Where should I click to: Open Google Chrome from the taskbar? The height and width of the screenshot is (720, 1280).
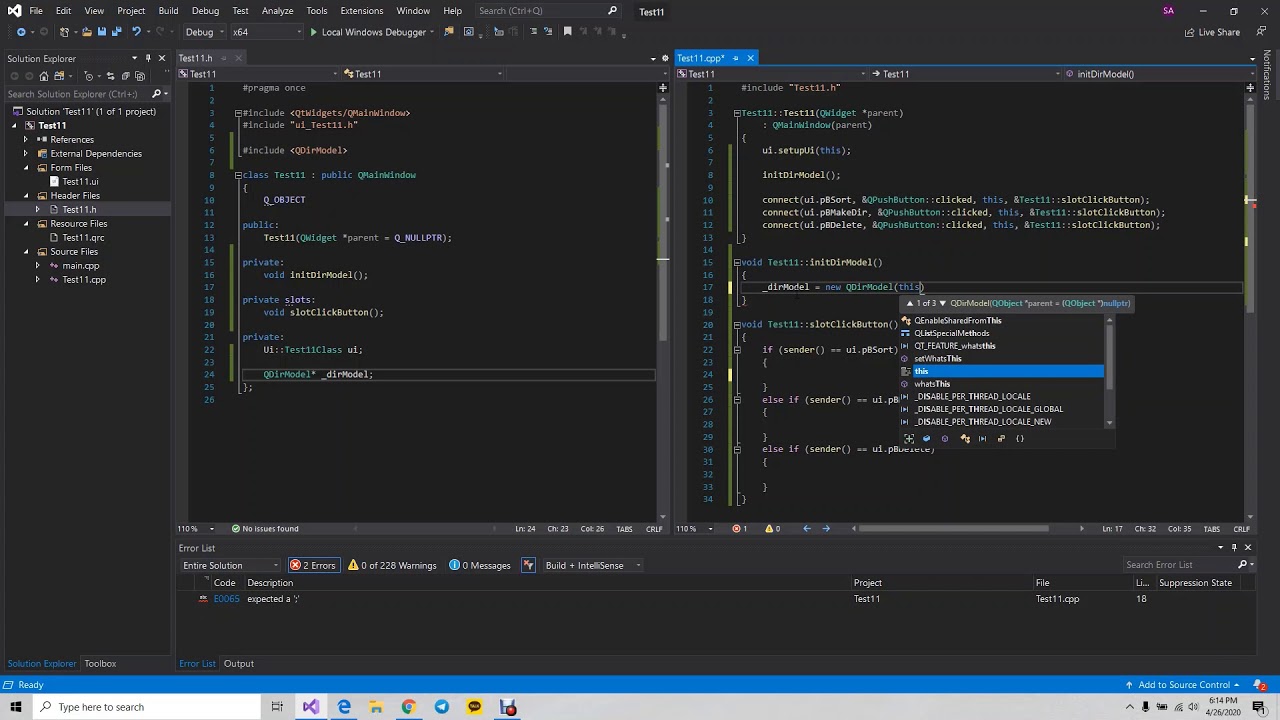pos(408,707)
